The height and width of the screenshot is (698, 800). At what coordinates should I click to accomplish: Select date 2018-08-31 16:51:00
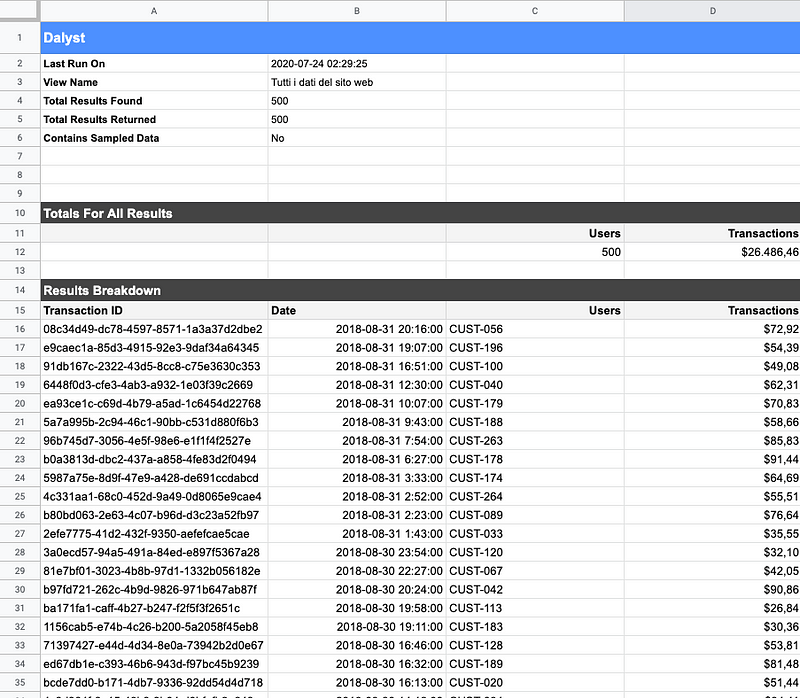(357, 366)
